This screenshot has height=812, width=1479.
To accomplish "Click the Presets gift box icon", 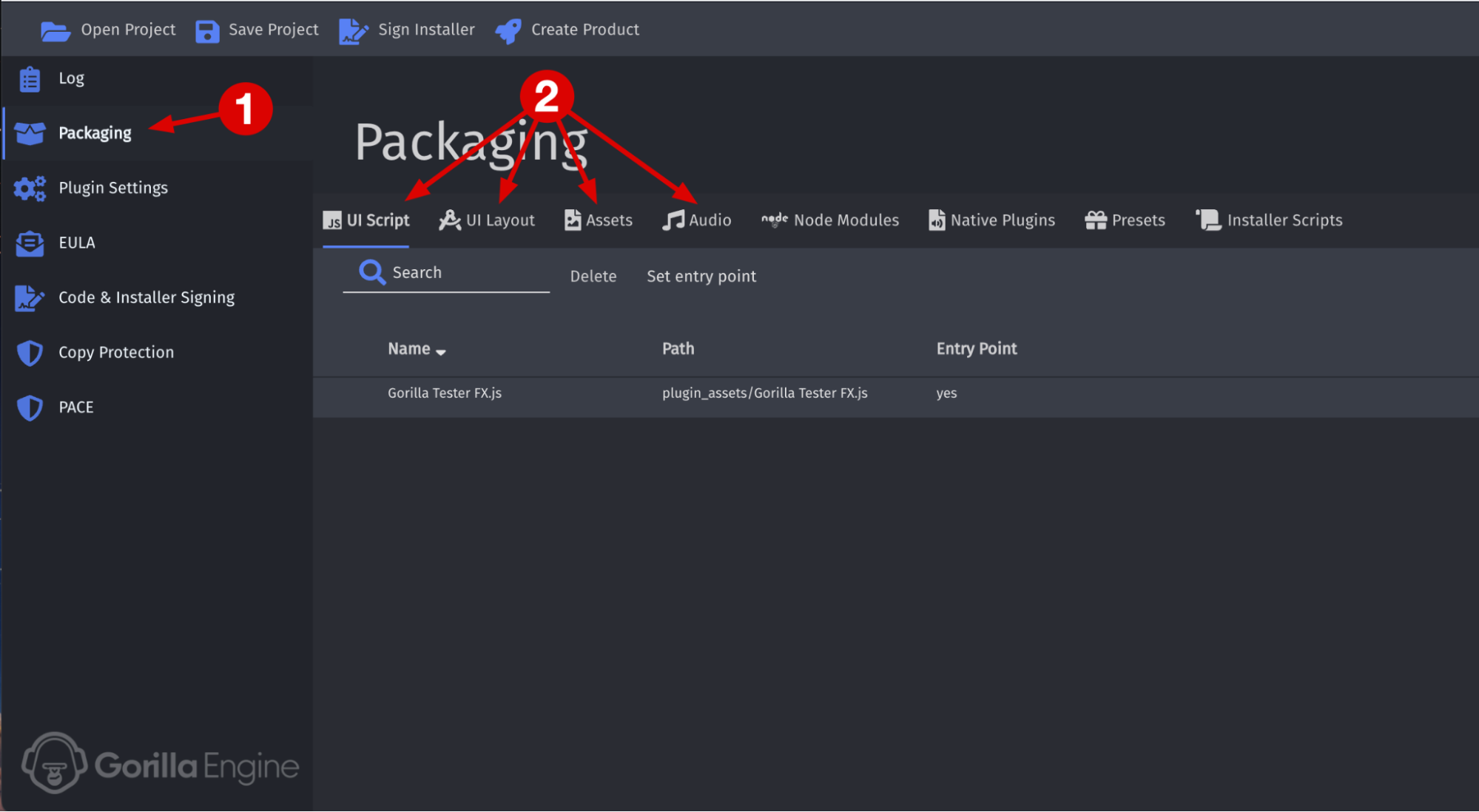I will point(1096,220).
